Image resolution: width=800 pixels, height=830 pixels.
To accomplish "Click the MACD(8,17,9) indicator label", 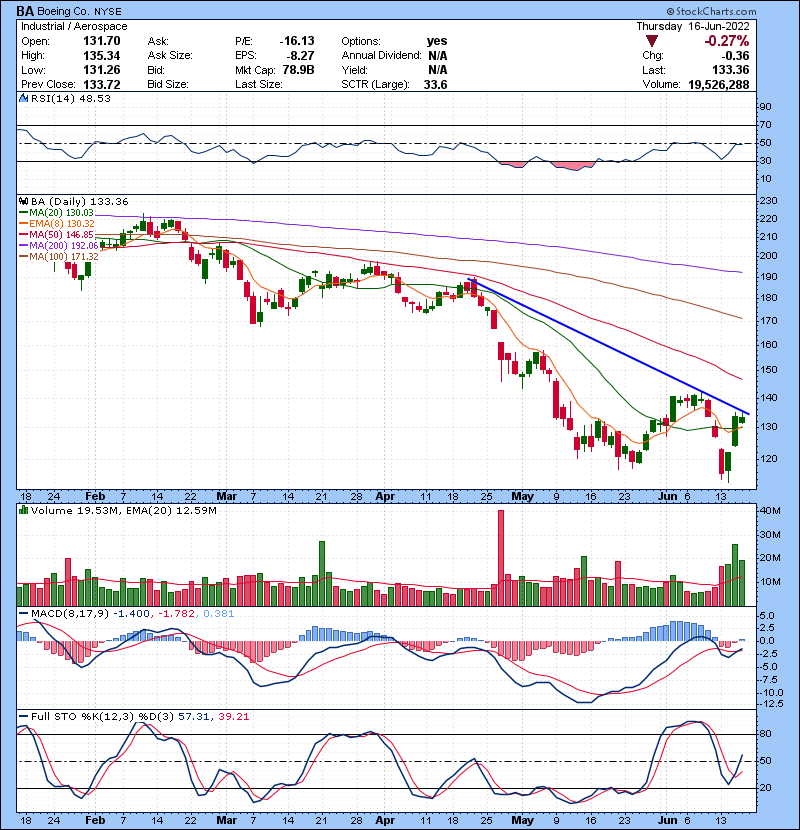I will (x=70, y=614).
